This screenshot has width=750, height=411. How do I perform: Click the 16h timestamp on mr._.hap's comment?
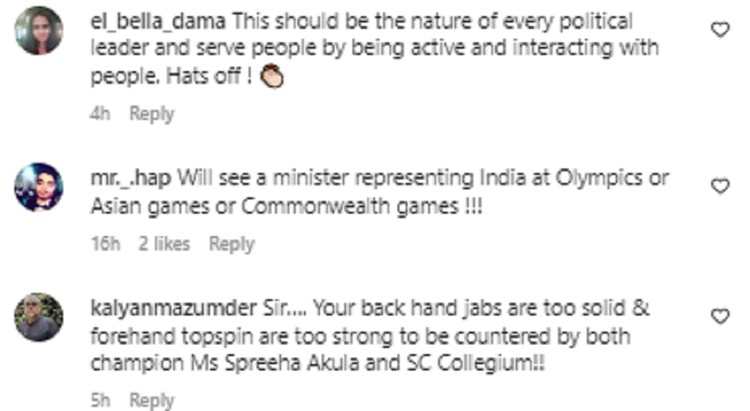(x=105, y=244)
